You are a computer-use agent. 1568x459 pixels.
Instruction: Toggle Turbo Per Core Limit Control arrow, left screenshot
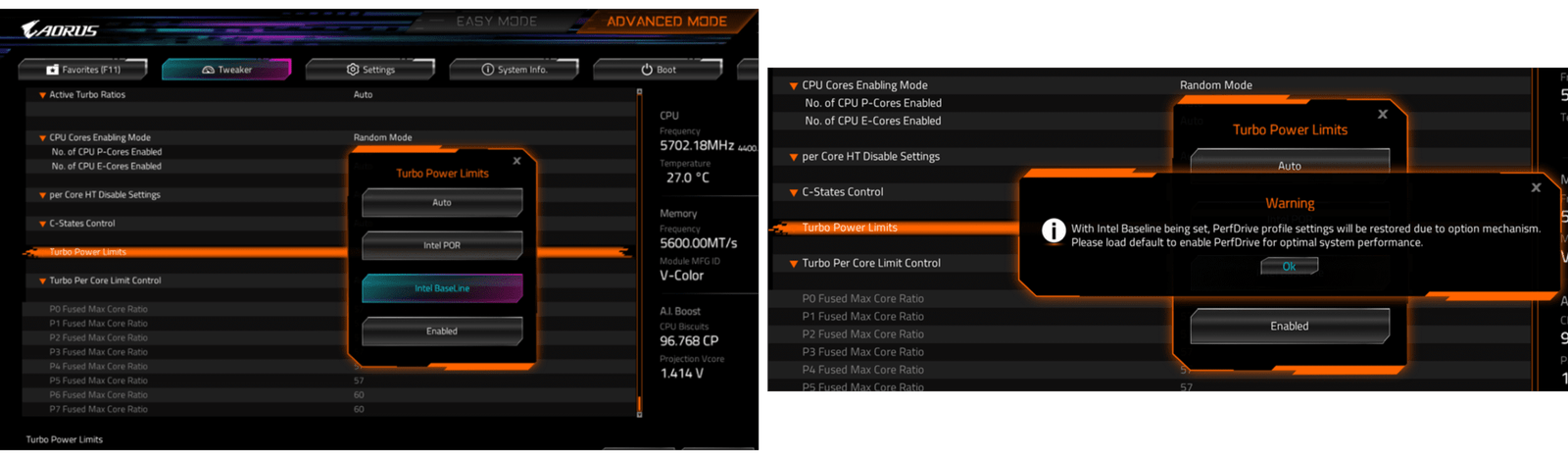tap(42, 281)
